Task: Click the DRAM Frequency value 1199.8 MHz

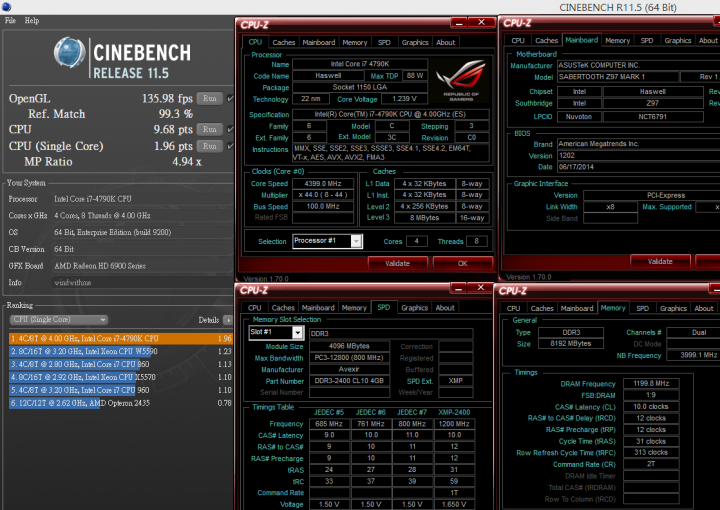Action: click(x=651, y=383)
